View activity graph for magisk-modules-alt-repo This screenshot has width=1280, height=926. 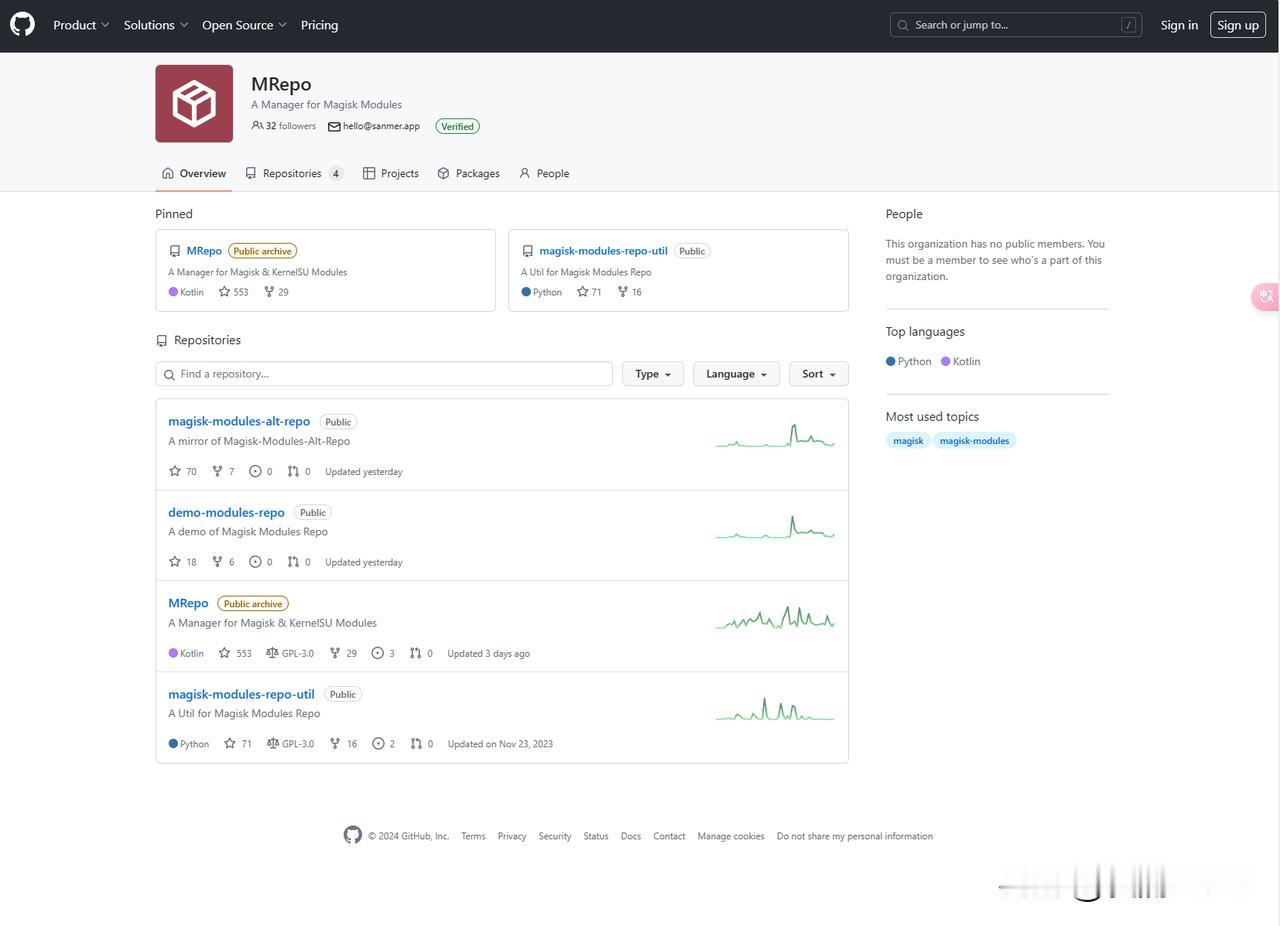[775, 436]
